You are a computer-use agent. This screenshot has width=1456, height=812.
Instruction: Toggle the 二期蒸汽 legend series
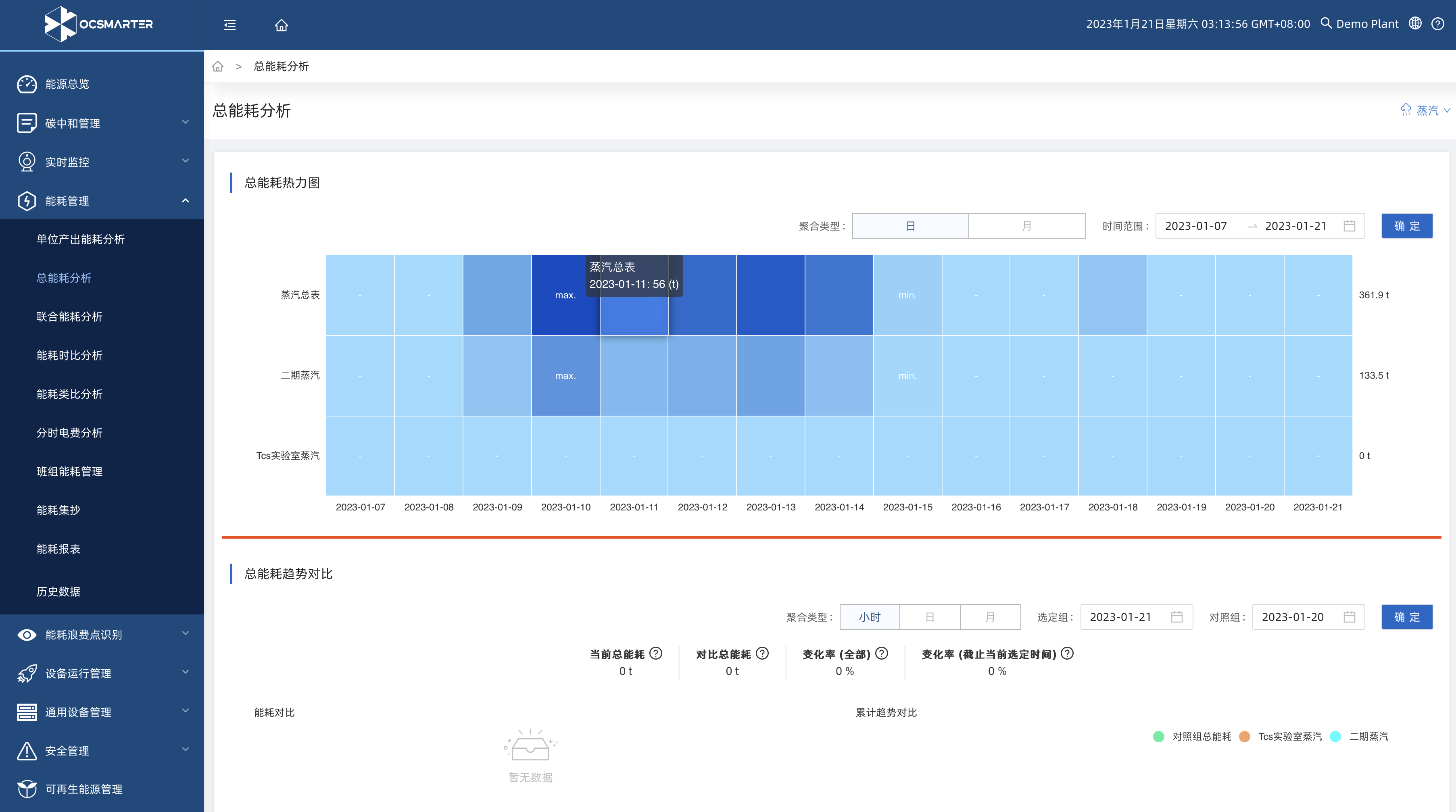coord(1359,737)
